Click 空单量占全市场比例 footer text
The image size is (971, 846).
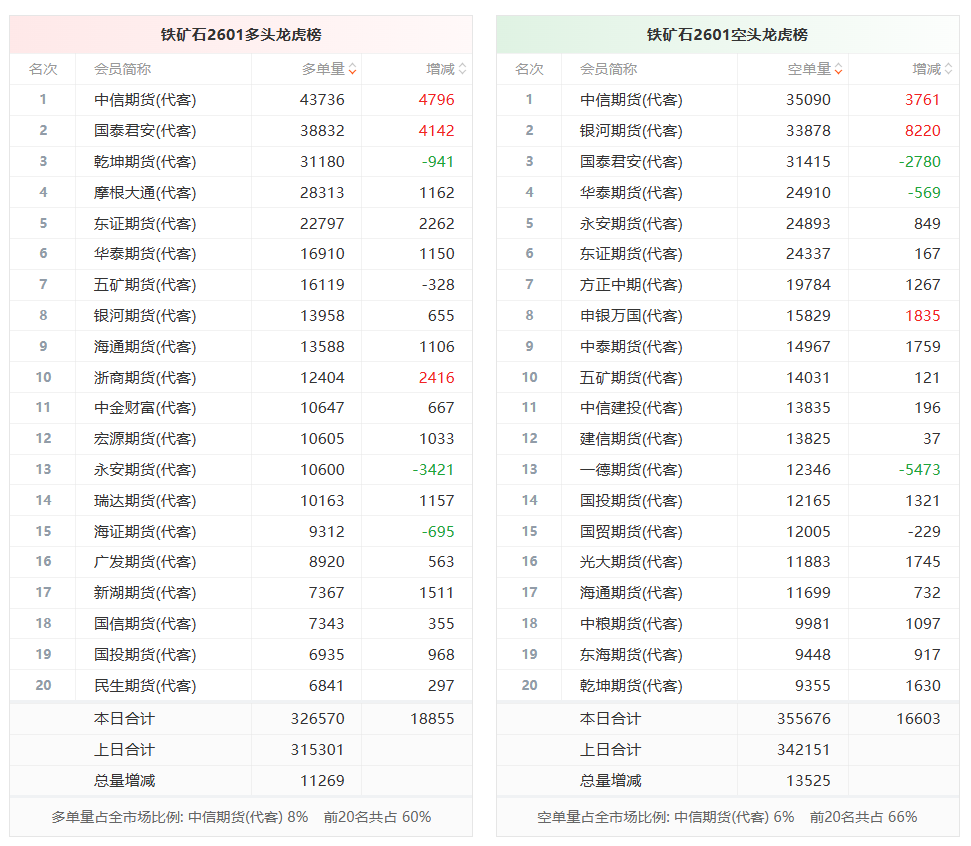coord(603,818)
